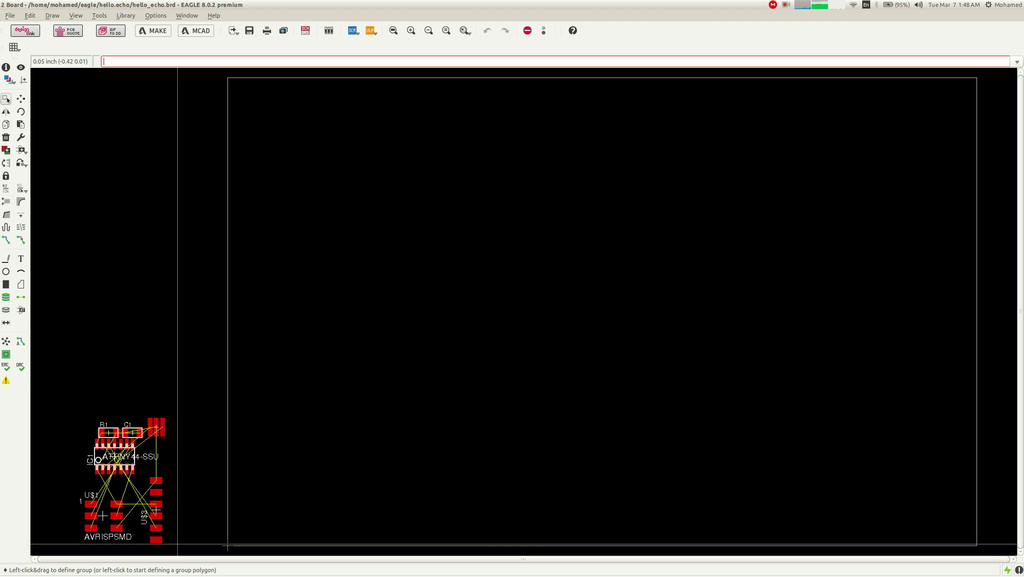Click the IDF to 3D button

click(110, 31)
